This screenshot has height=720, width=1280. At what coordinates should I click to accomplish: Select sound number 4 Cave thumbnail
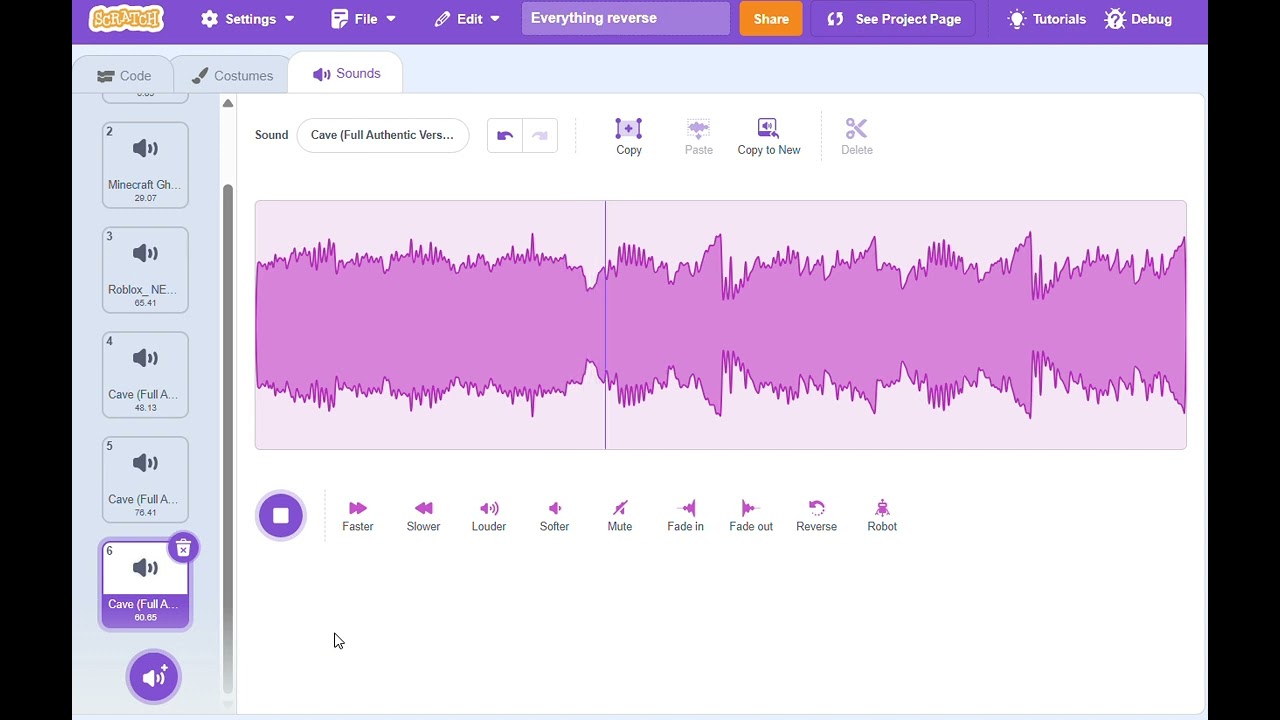(145, 375)
